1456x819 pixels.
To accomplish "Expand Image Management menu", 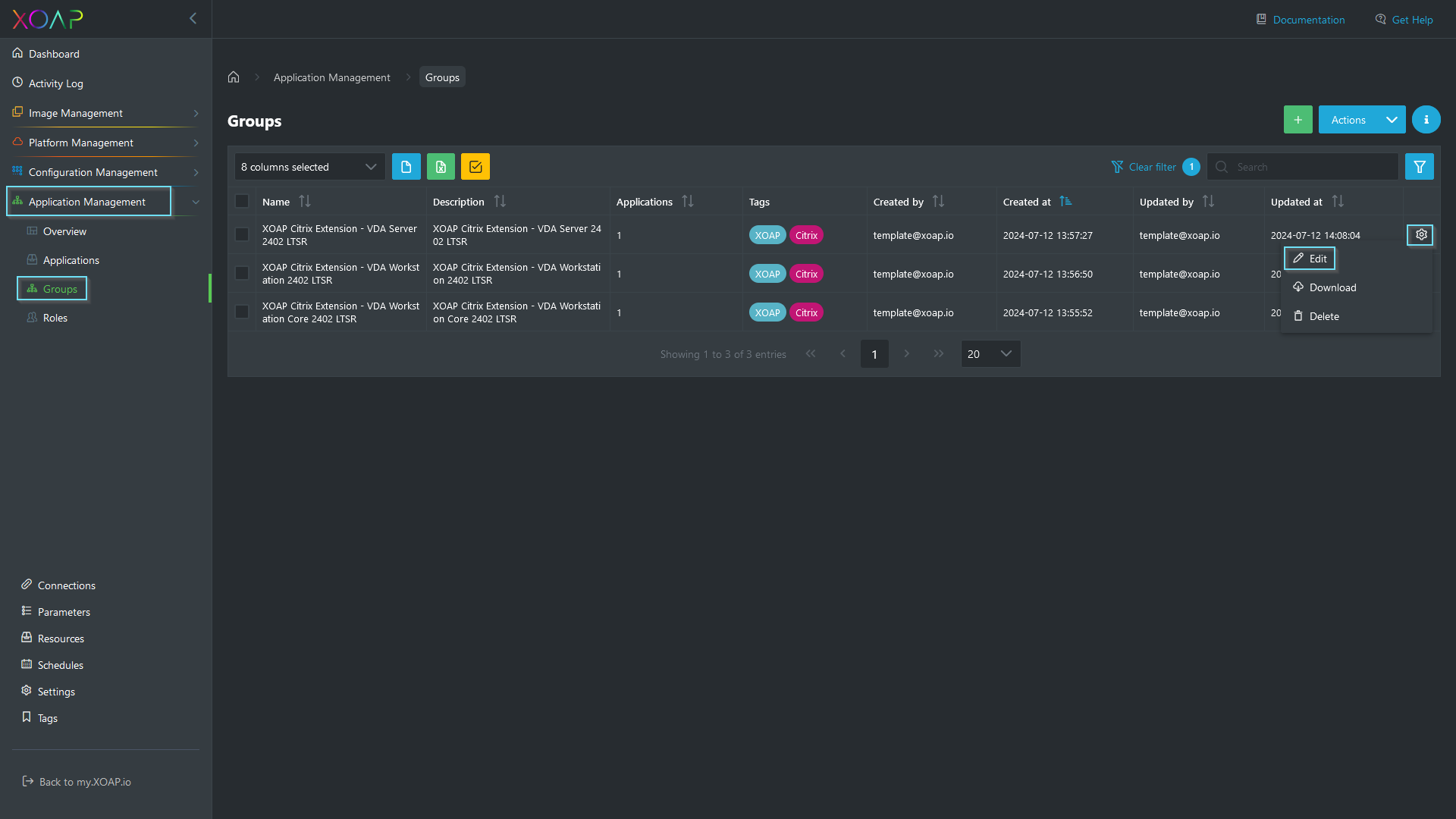I will tap(105, 113).
